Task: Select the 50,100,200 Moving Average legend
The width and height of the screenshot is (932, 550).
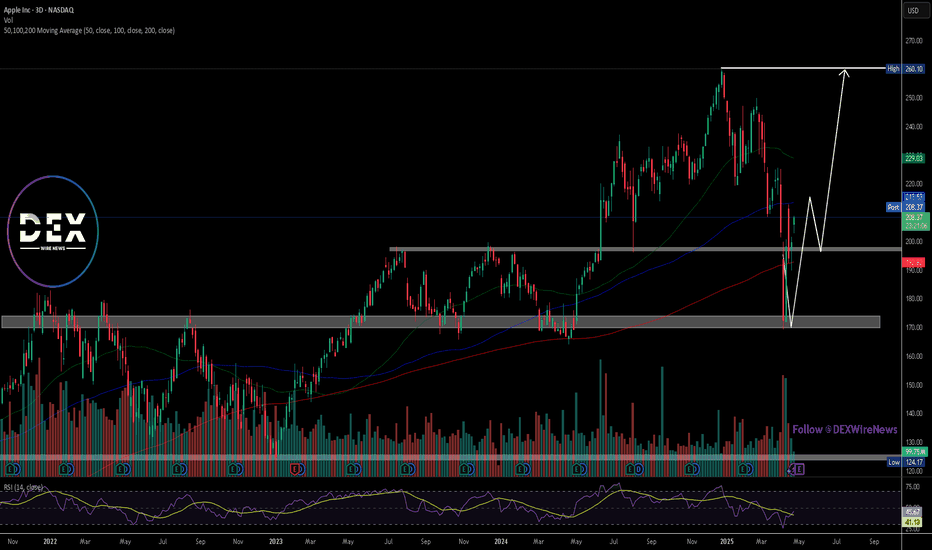Action: coord(89,30)
